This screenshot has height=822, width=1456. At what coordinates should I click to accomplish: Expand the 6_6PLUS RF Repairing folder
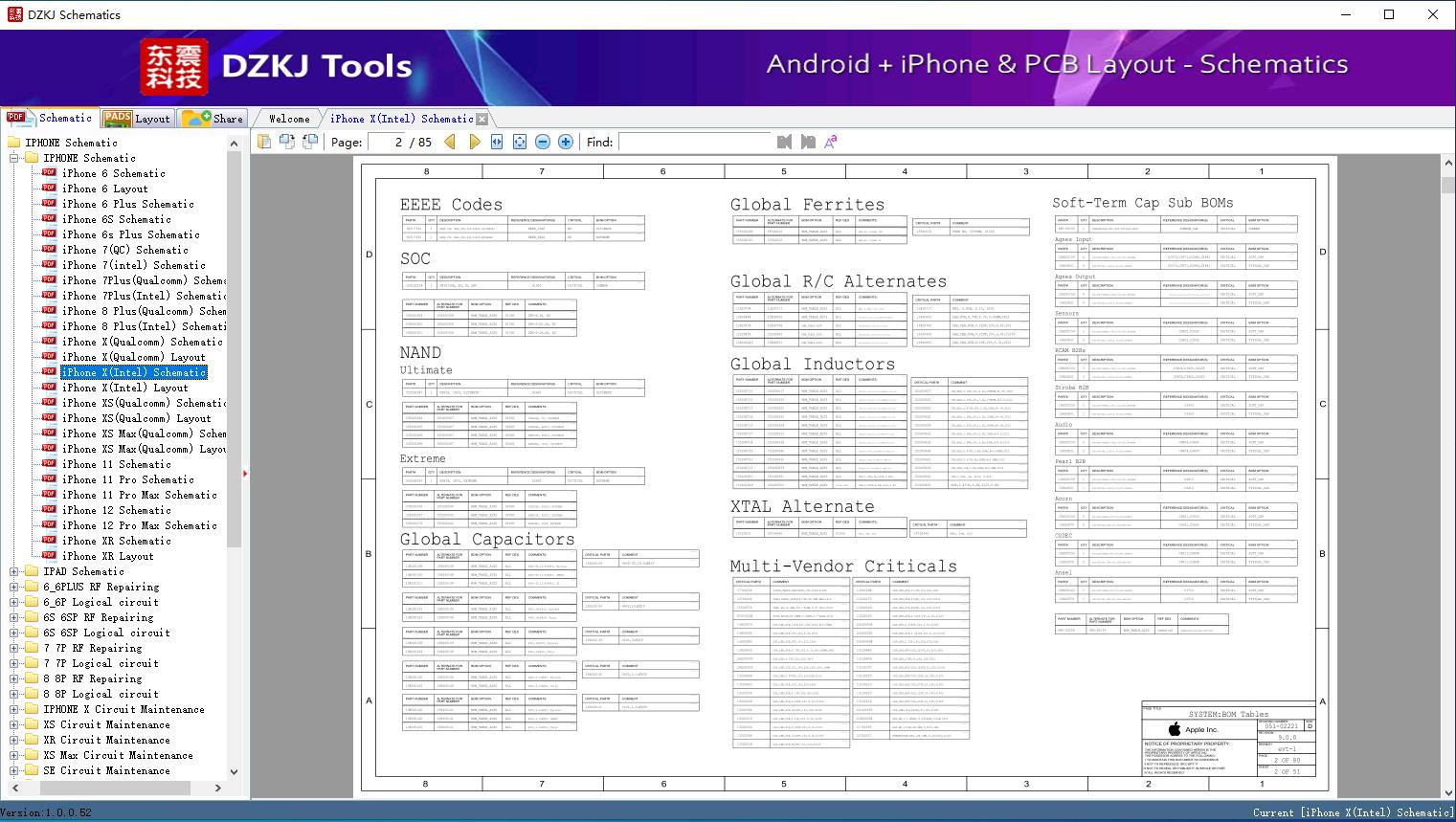14,587
